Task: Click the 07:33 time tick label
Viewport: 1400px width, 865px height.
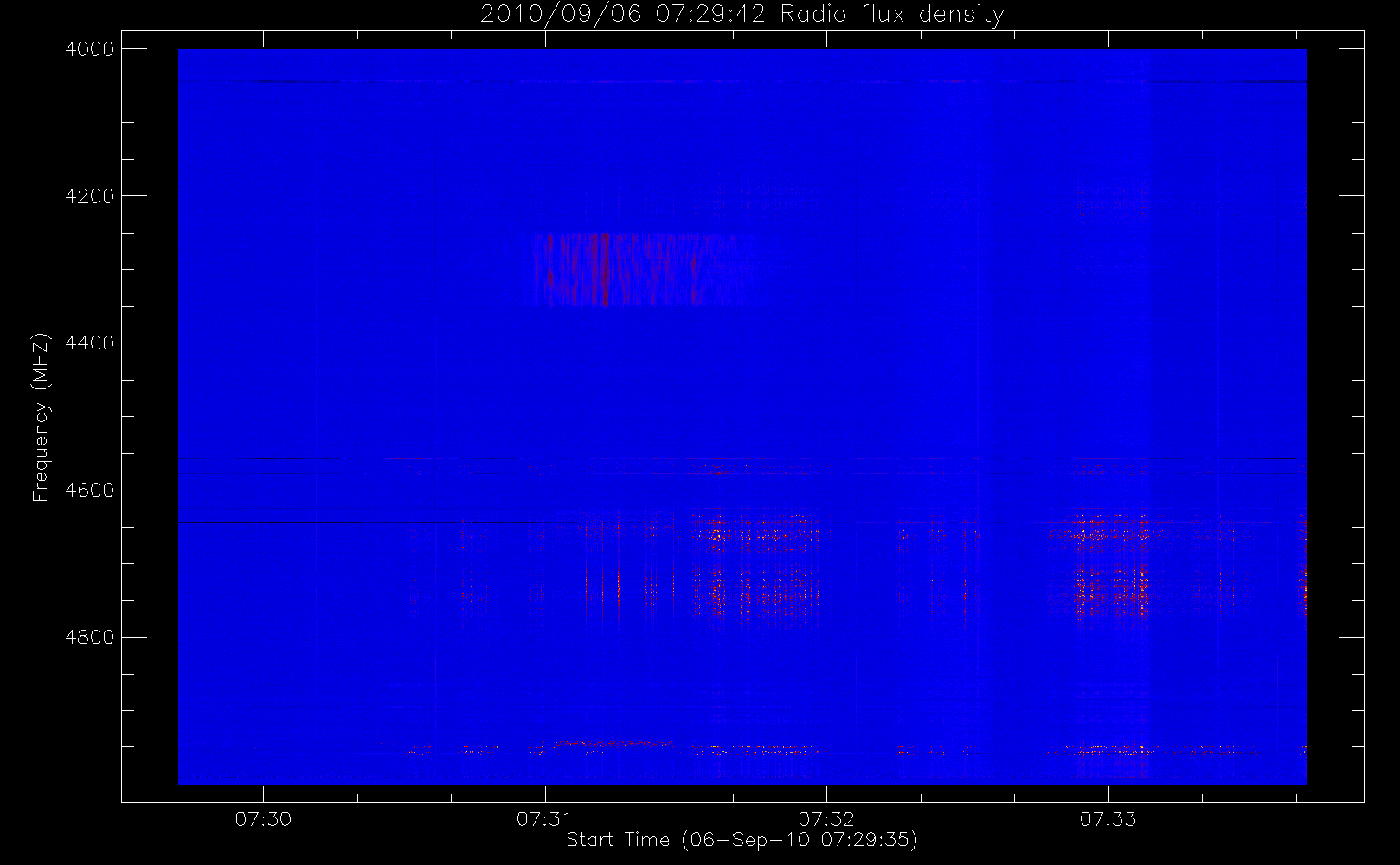Action: (x=1108, y=819)
